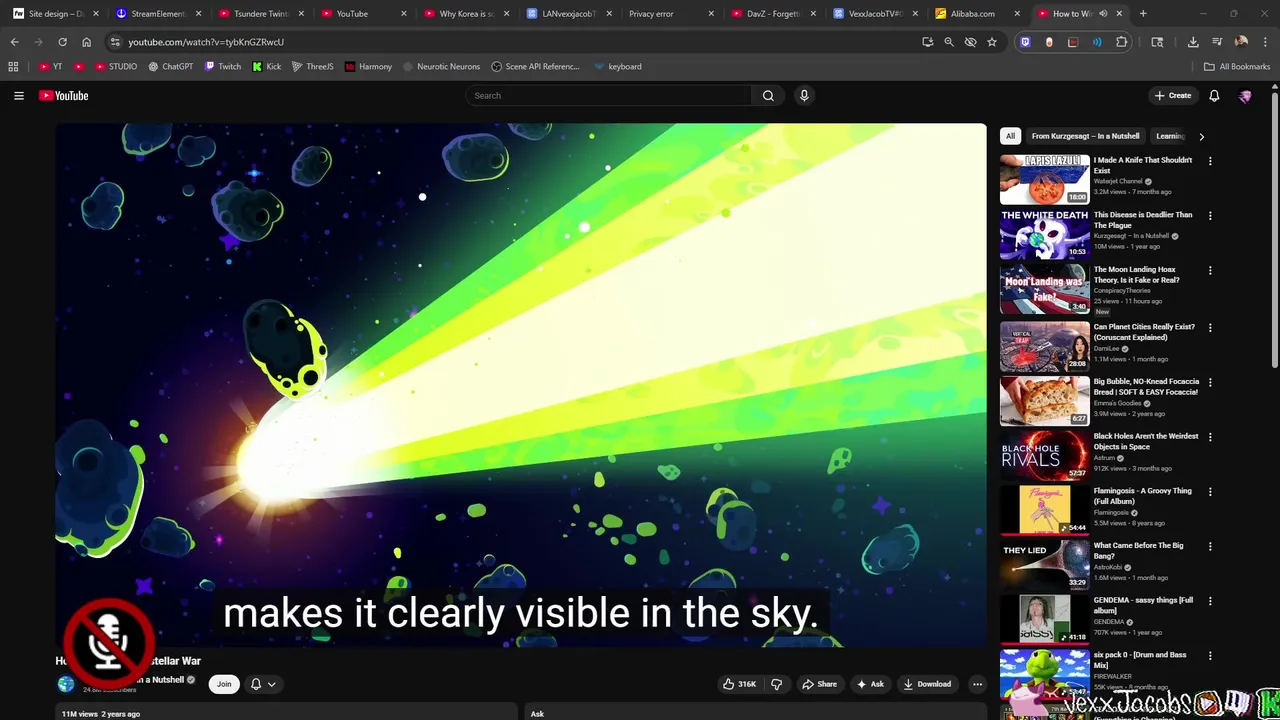The height and width of the screenshot is (720, 1280).
Task: Click the Create button
Action: coord(1173,96)
